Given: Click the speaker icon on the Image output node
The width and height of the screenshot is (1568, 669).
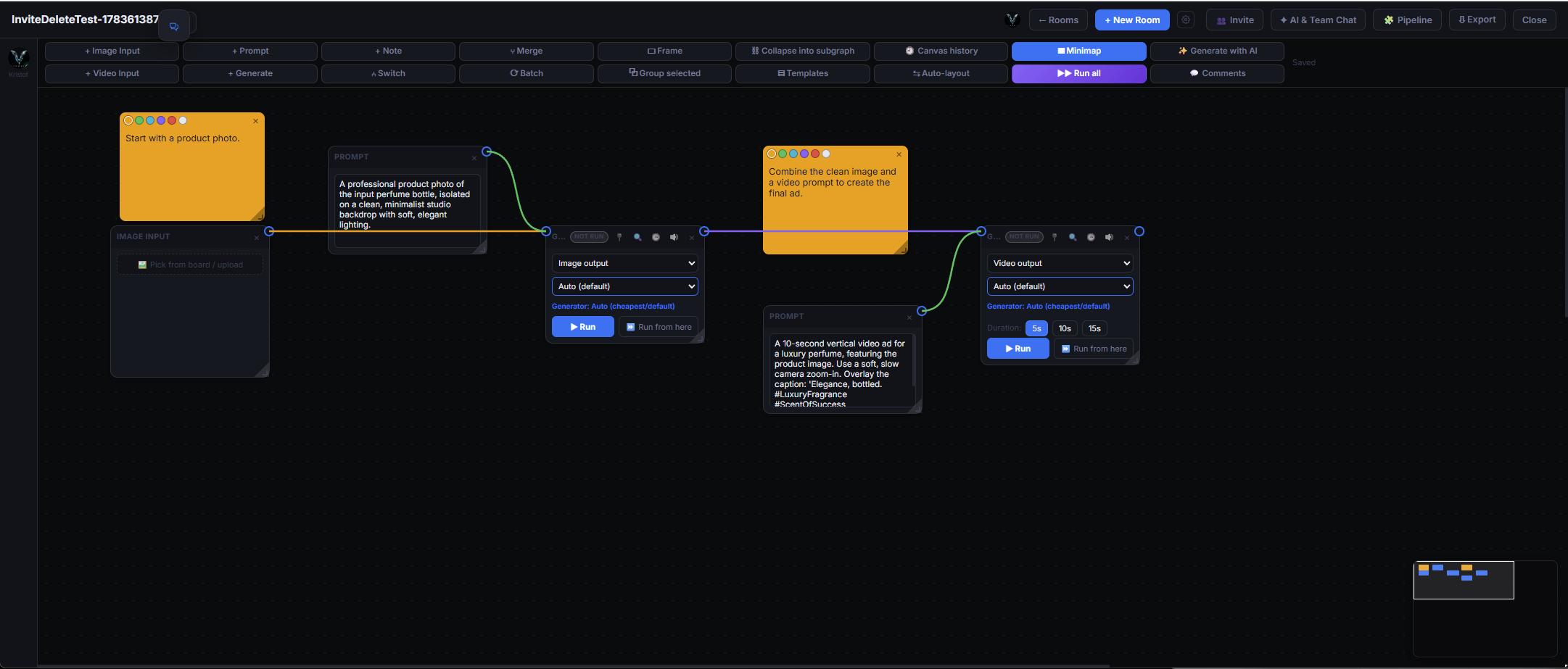Looking at the screenshot, I should click(674, 237).
